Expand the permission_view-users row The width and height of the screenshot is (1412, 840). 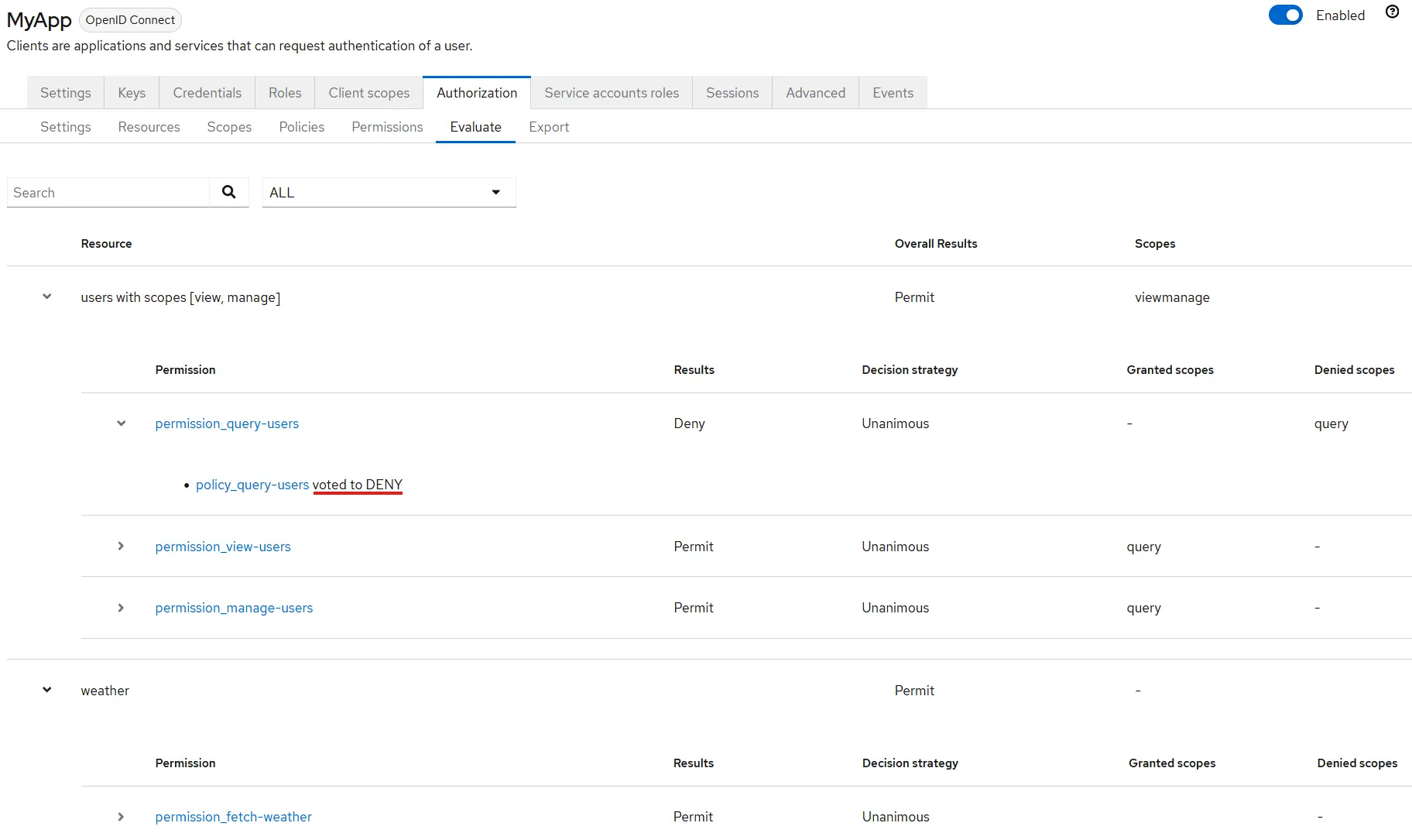tap(122, 547)
